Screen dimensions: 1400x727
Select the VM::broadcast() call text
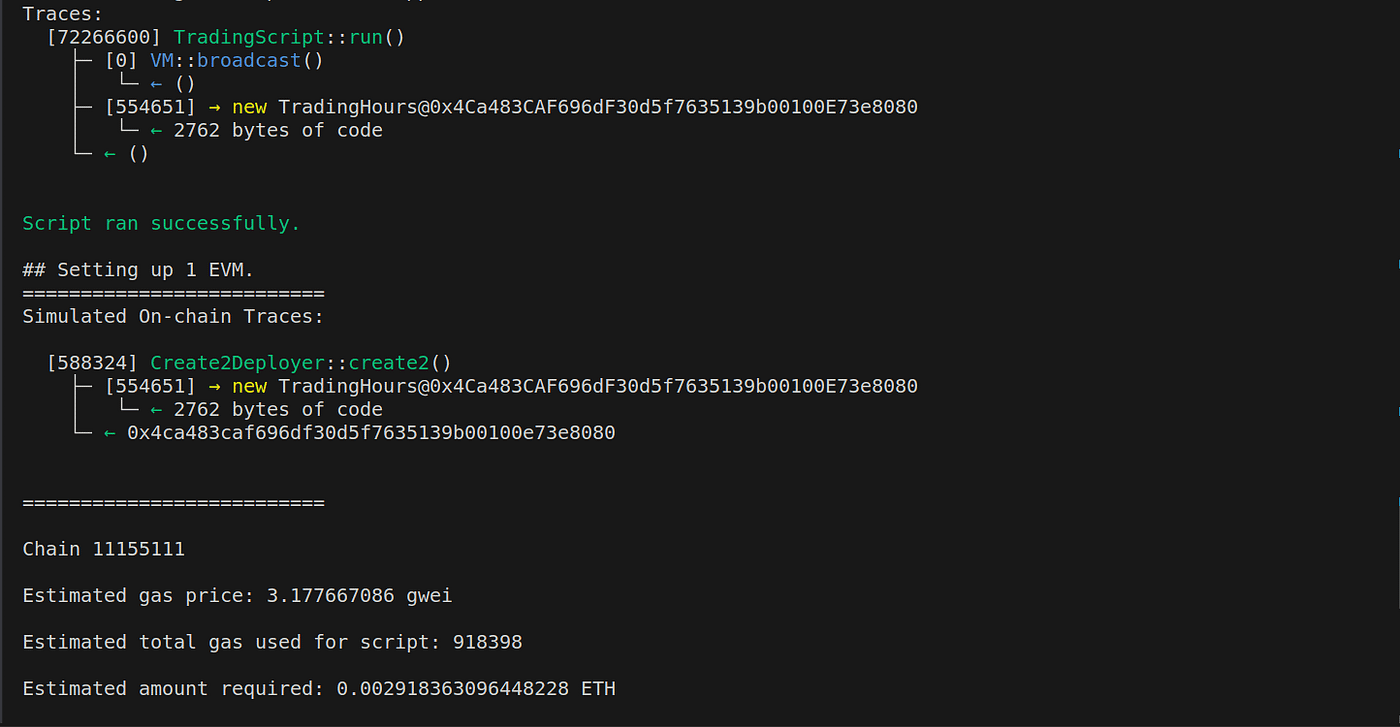[237, 61]
